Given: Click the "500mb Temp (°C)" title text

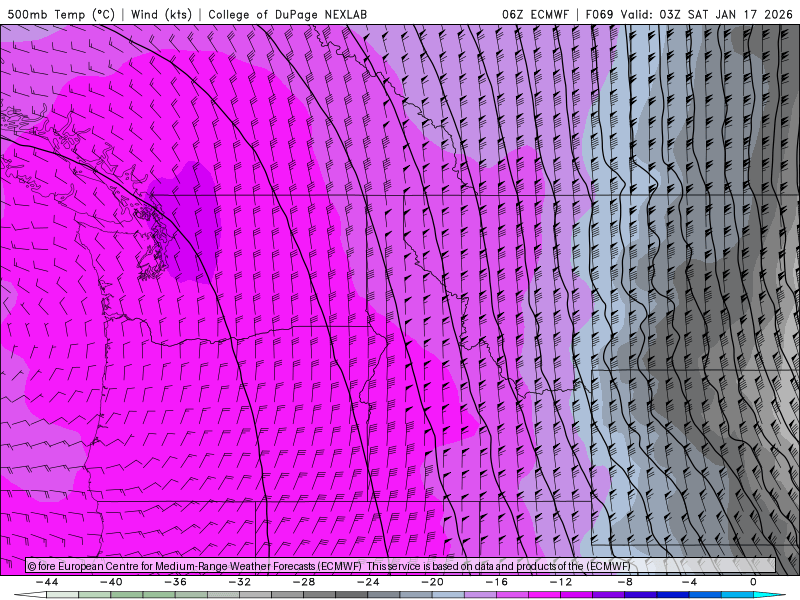Looking at the screenshot, I should click(x=61, y=14).
